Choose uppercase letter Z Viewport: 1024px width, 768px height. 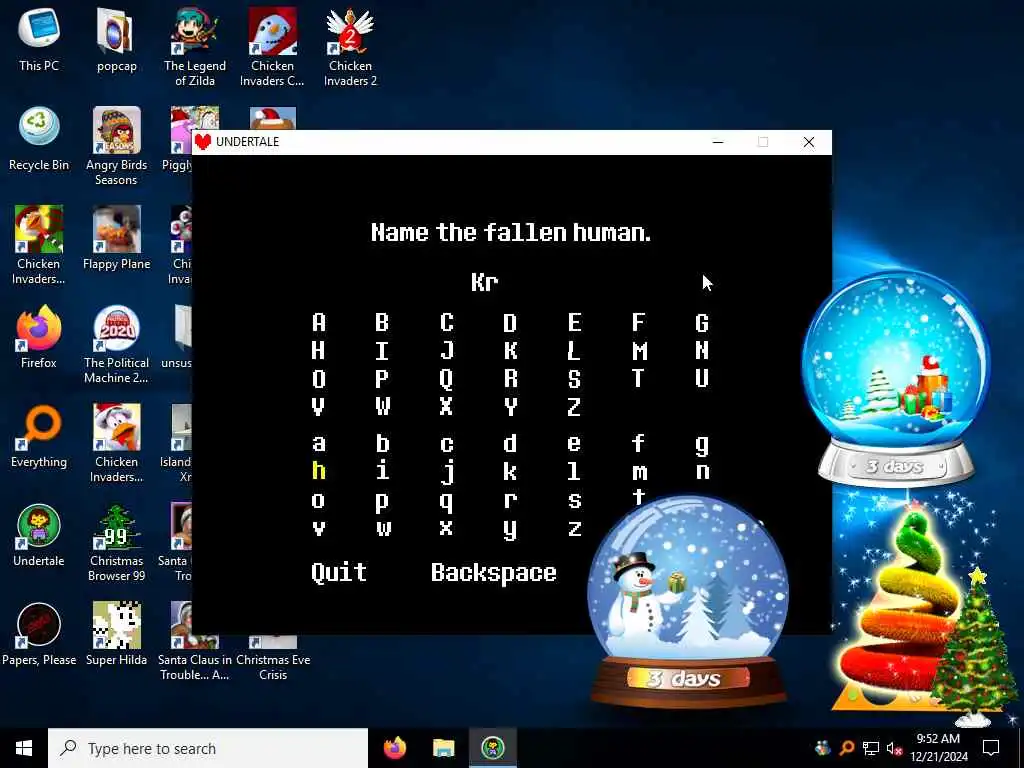point(574,407)
